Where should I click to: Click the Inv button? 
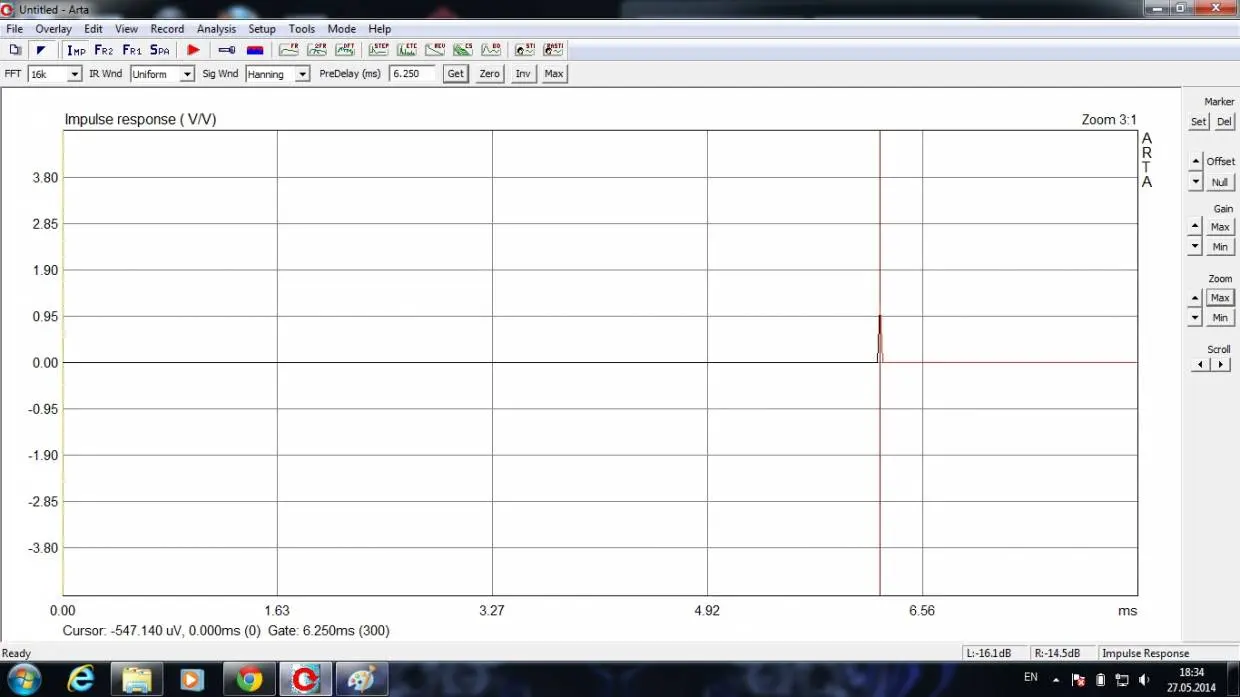[x=523, y=74]
